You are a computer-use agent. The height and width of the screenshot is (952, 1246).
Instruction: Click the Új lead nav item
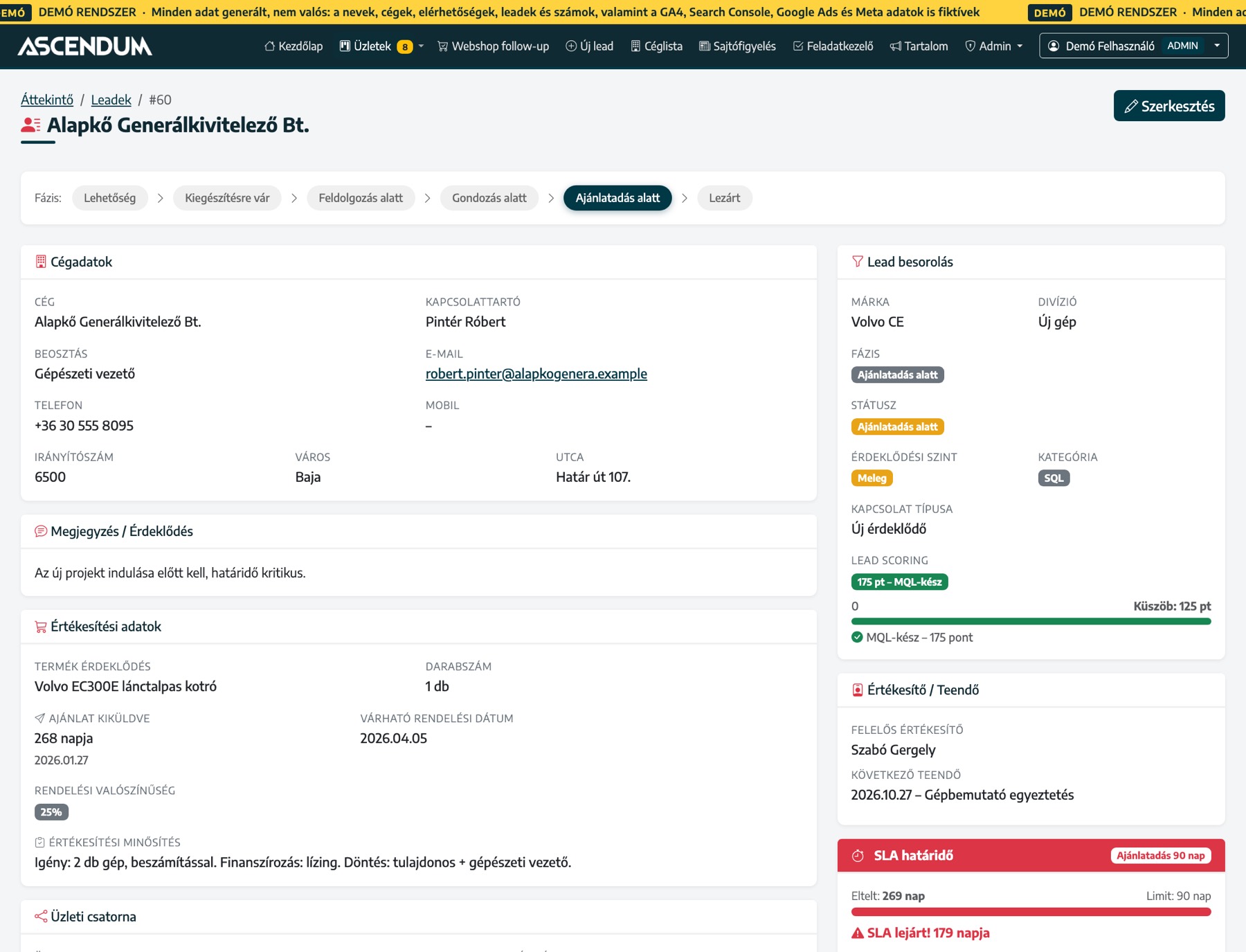[590, 46]
